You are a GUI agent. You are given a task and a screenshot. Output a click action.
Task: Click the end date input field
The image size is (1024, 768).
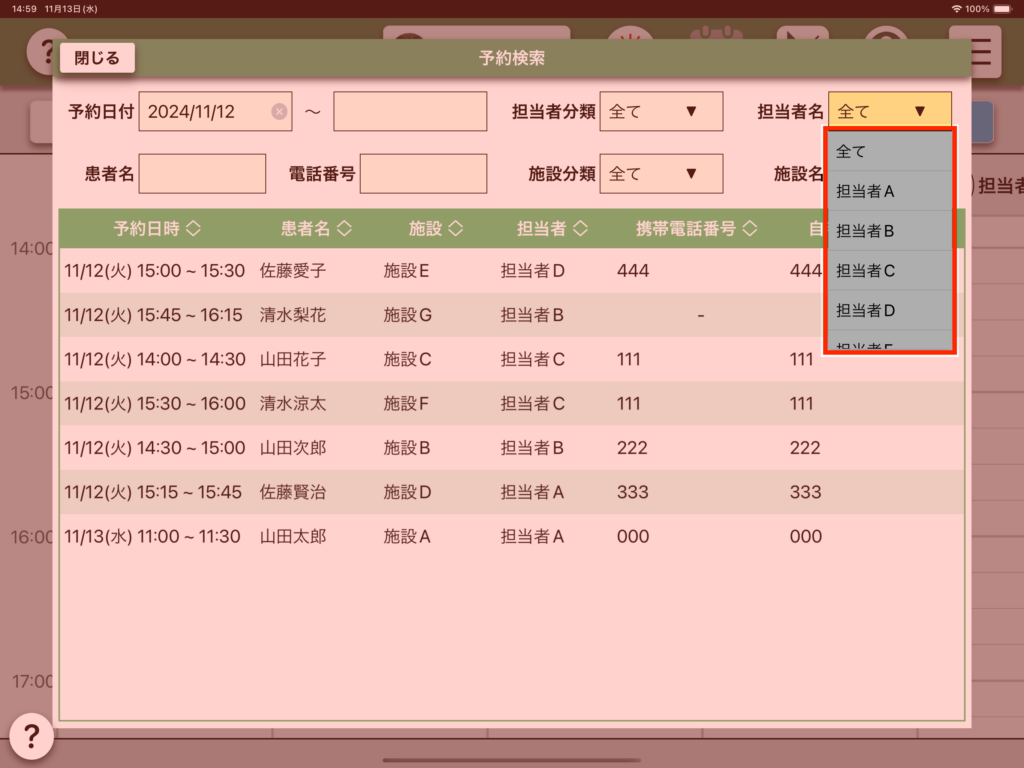410,112
